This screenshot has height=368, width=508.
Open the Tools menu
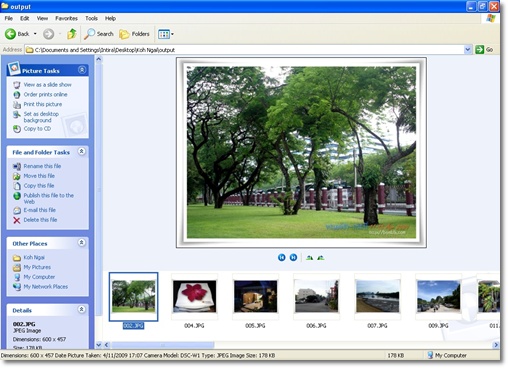pyautogui.click(x=91, y=18)
